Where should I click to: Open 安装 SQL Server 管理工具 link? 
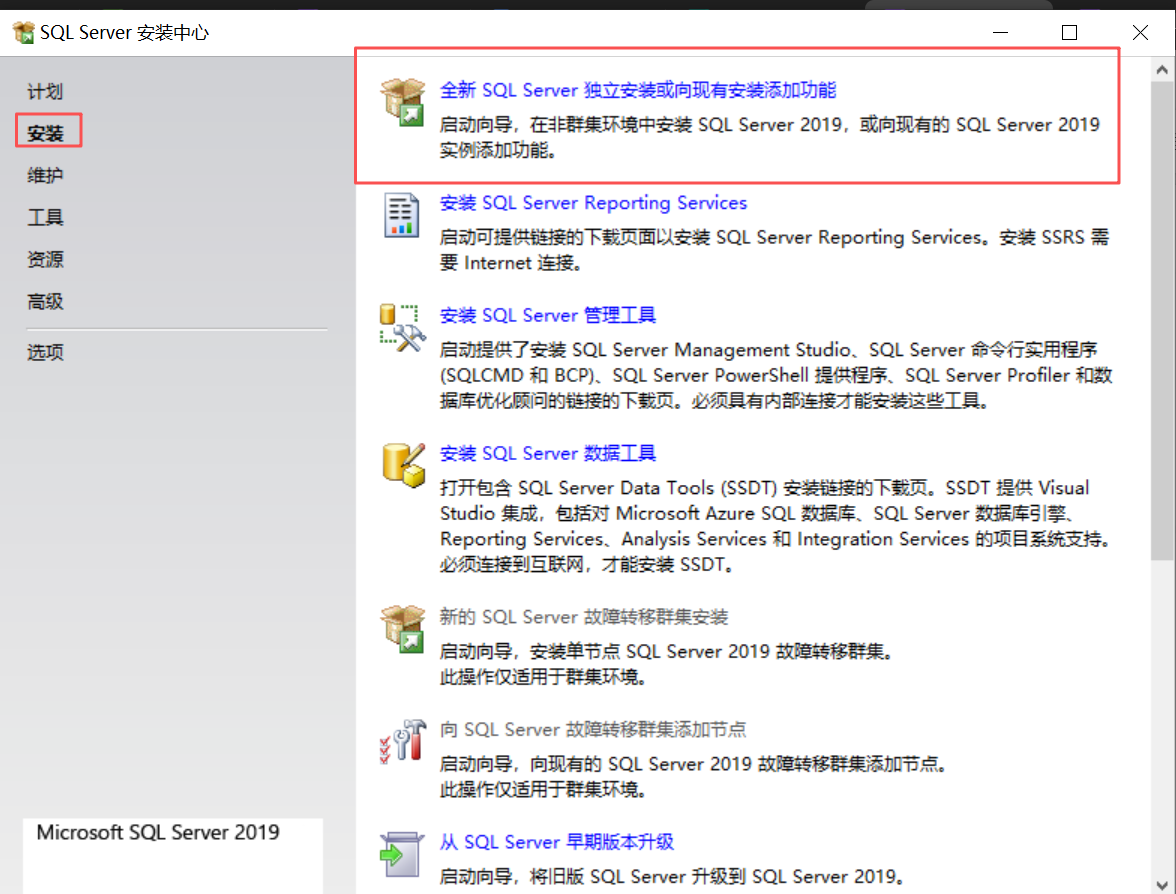(548, 315)
